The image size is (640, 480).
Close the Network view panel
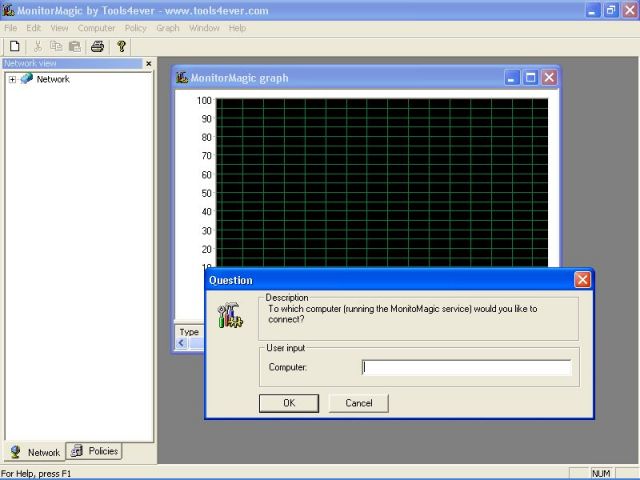point(149,64)
